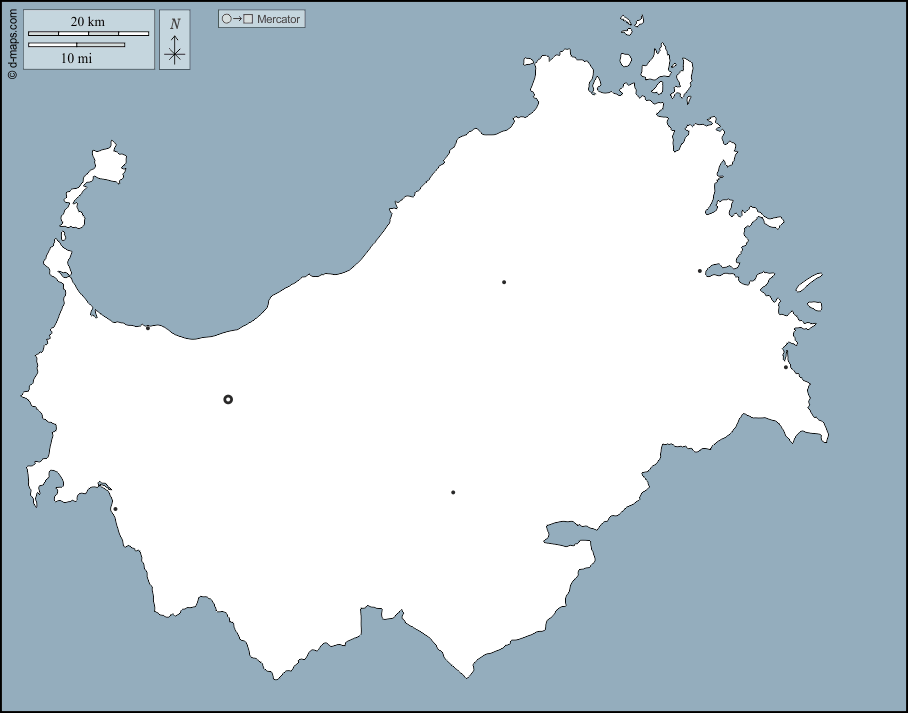Click the 20 km scale bar
The image size is (908, 713).
click(88, 34)
